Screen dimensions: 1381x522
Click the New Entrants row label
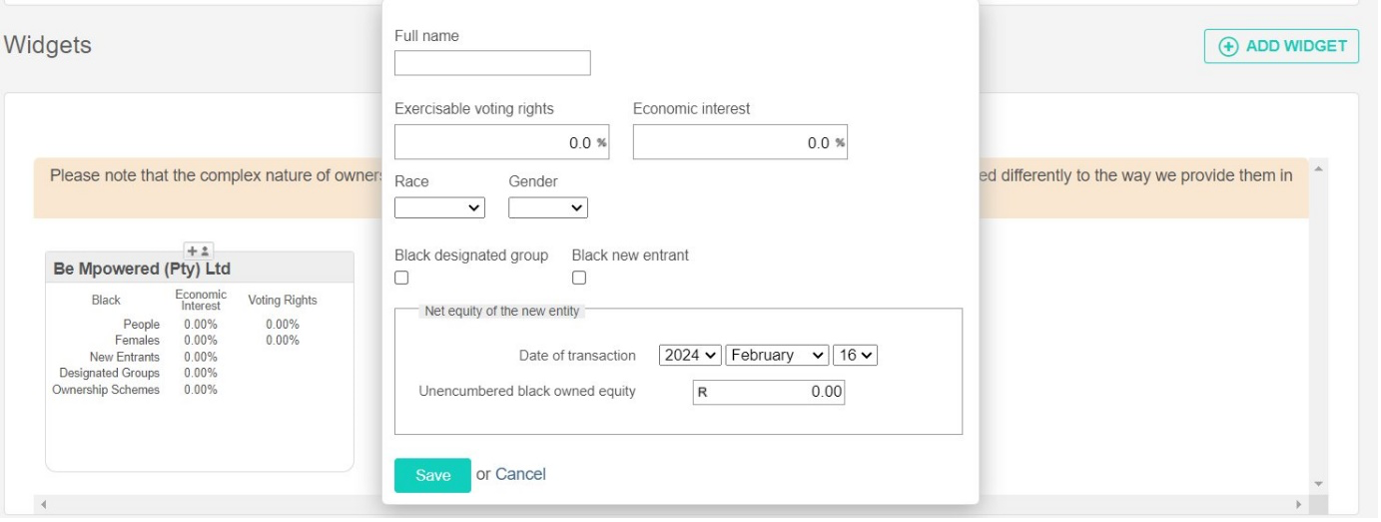(x=124, y=357)
